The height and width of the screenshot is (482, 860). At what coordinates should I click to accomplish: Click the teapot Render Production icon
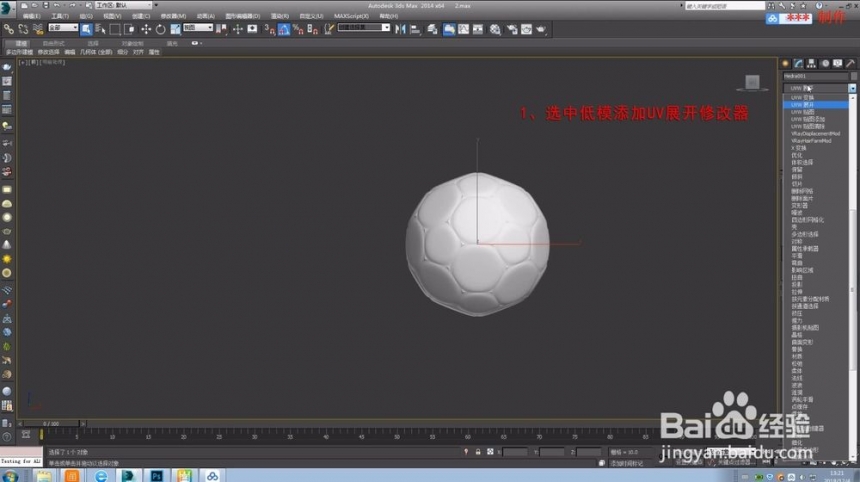click(x=541, y=29)
